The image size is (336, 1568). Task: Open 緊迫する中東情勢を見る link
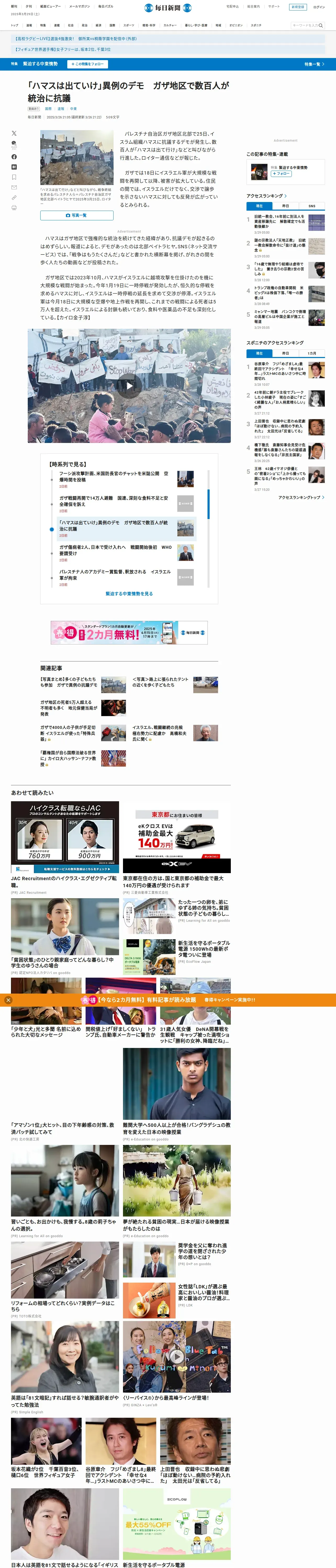(129, 593)
